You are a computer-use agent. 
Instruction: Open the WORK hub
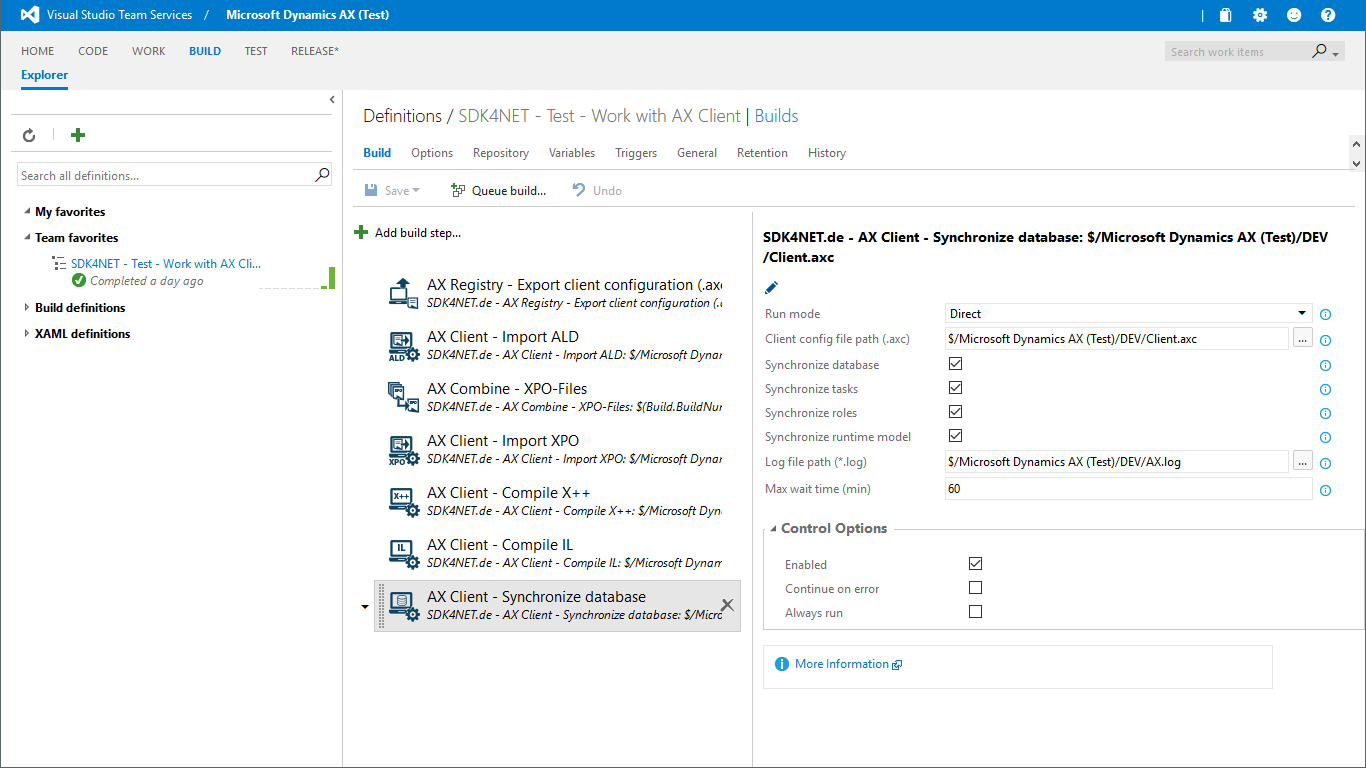tap(149, 51)
